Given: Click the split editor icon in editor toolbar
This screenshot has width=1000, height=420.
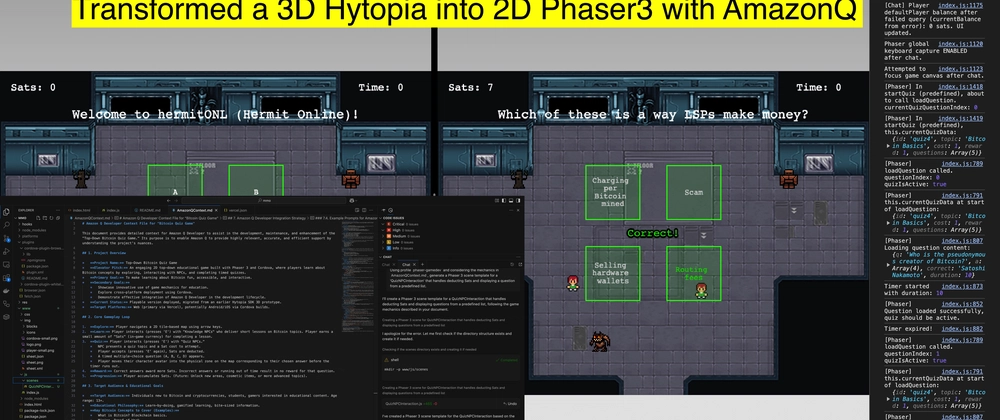Looking at the screenshot, I should tap(364, 210).
